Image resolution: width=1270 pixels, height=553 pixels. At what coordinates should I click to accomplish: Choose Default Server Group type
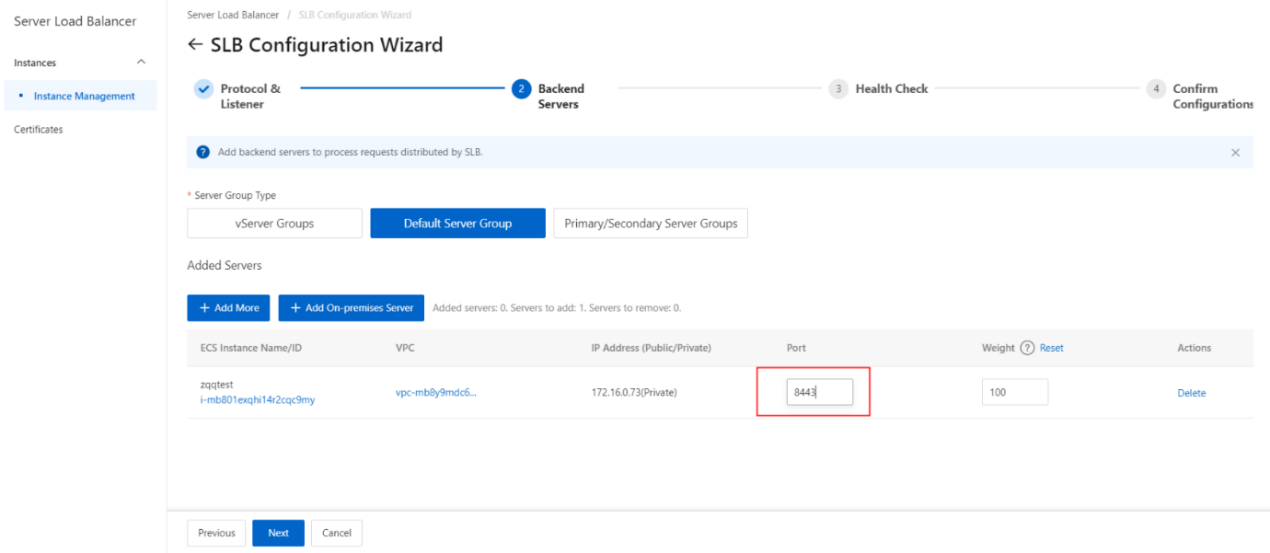(x=458, y=224)
